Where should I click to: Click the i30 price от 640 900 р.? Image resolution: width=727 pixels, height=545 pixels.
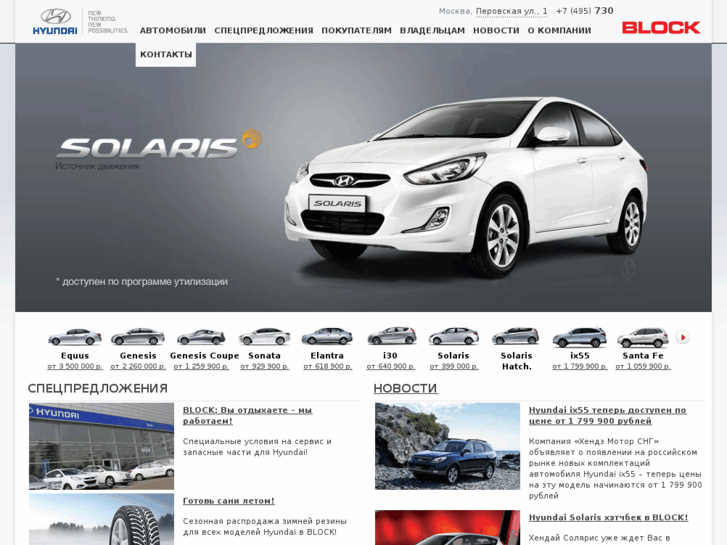[x=391, y=366]
